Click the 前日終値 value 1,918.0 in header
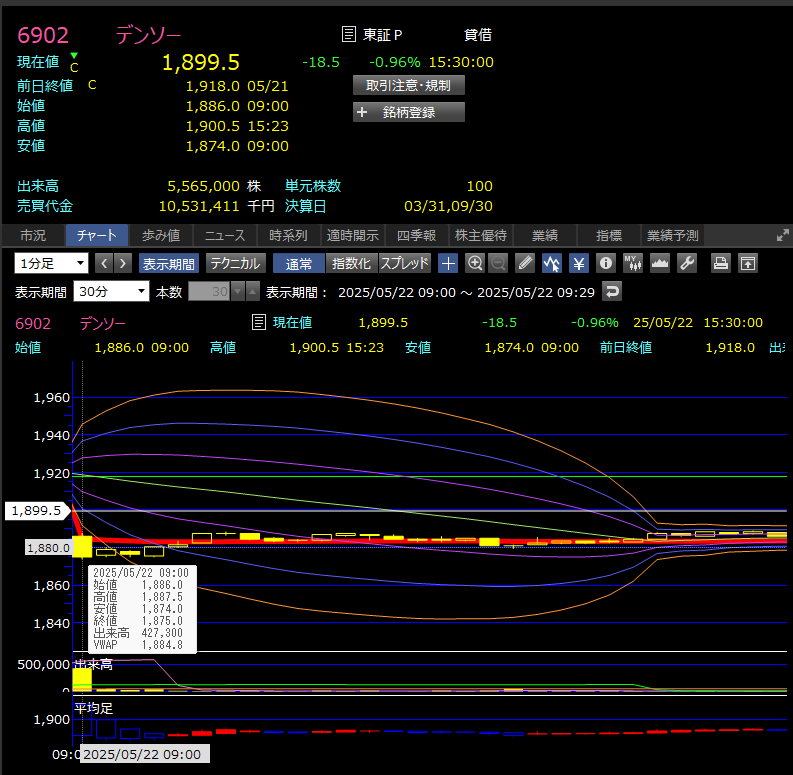The image size is (793, 775). click(212, 86)
